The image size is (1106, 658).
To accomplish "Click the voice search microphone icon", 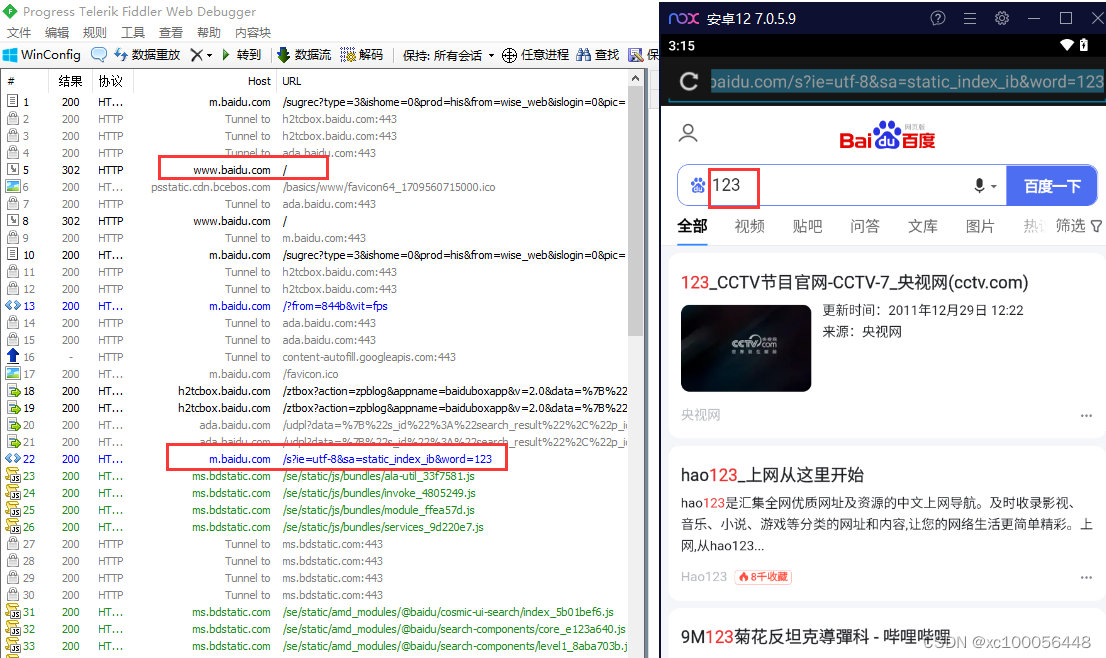I will click(979, 185).
